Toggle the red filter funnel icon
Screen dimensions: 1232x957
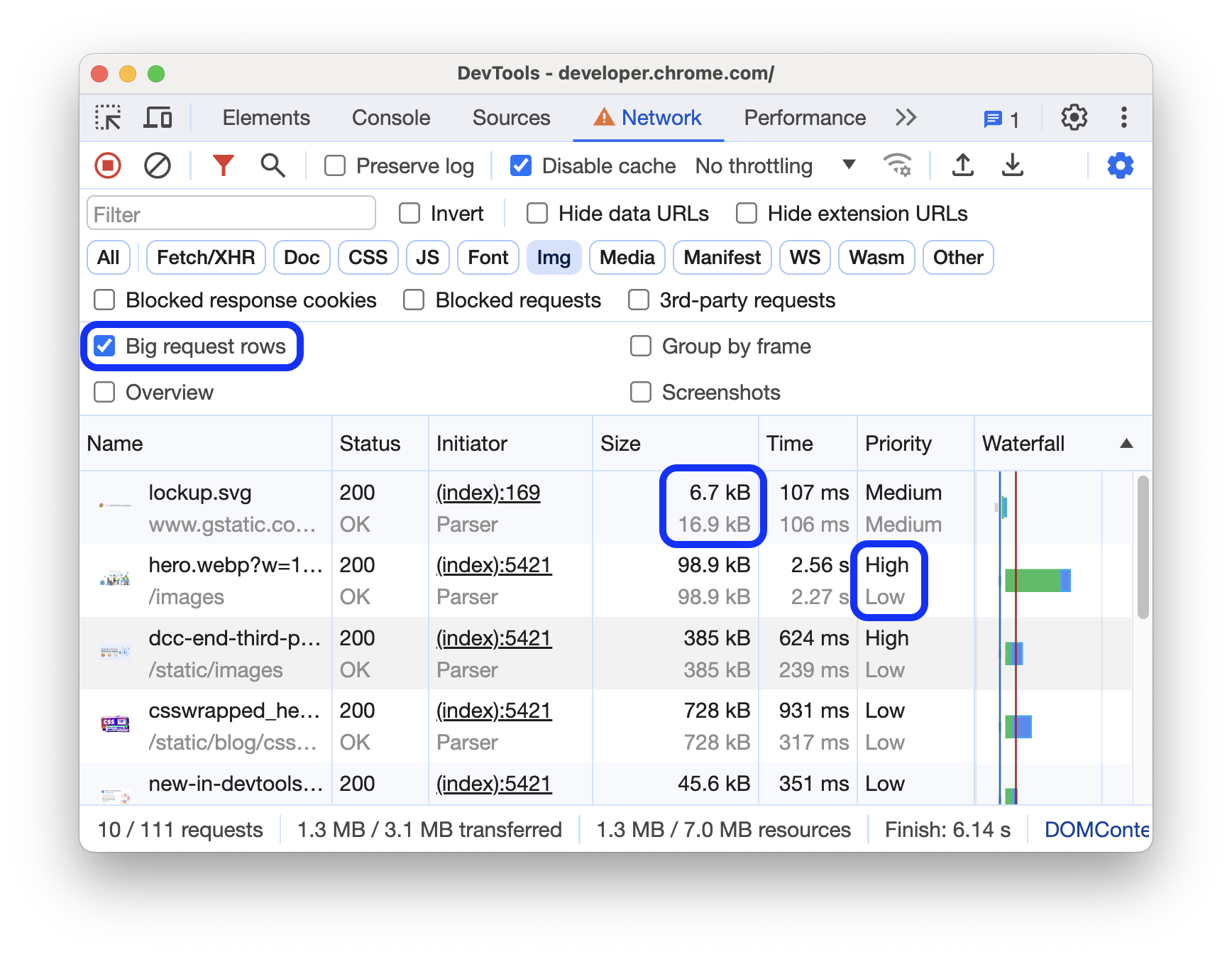223,166
